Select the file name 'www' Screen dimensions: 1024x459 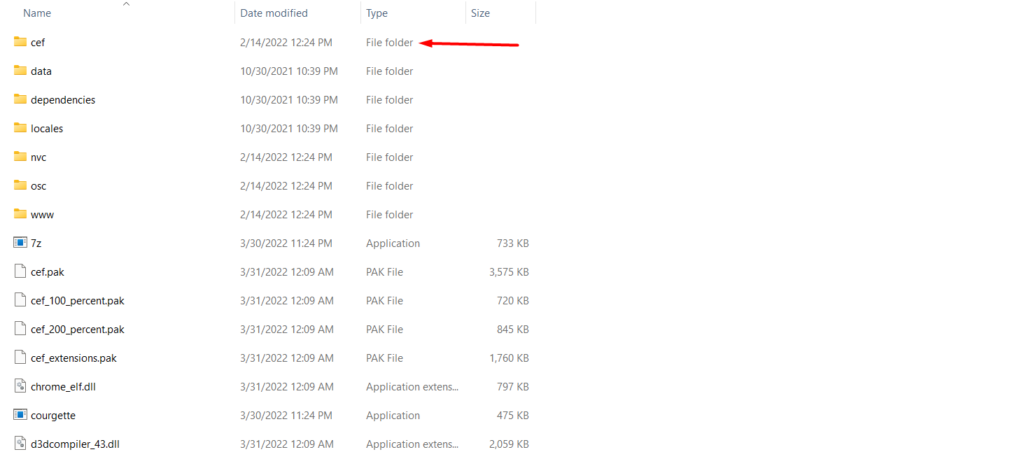coord(42,215)
